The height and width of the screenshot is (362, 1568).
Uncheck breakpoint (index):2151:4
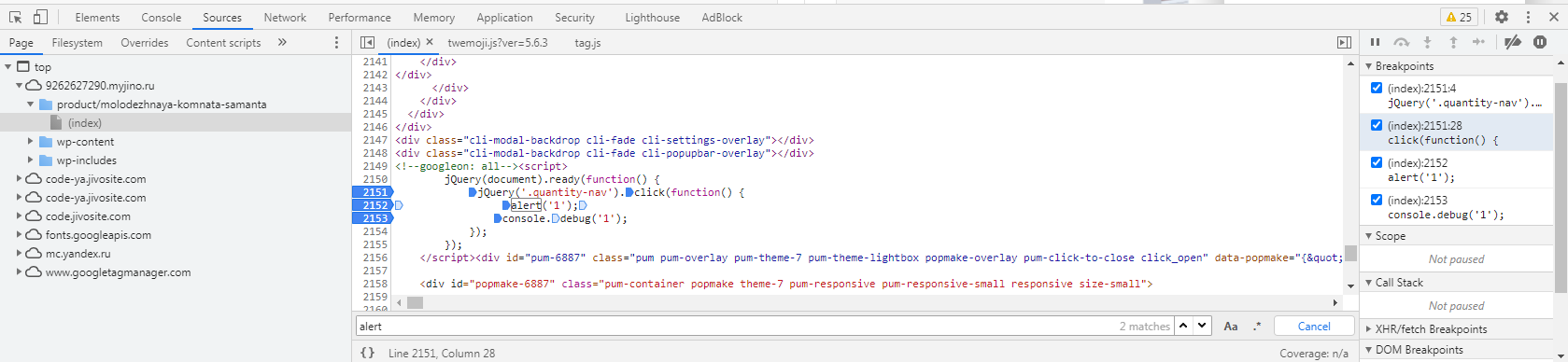[x=1377, y=88]
